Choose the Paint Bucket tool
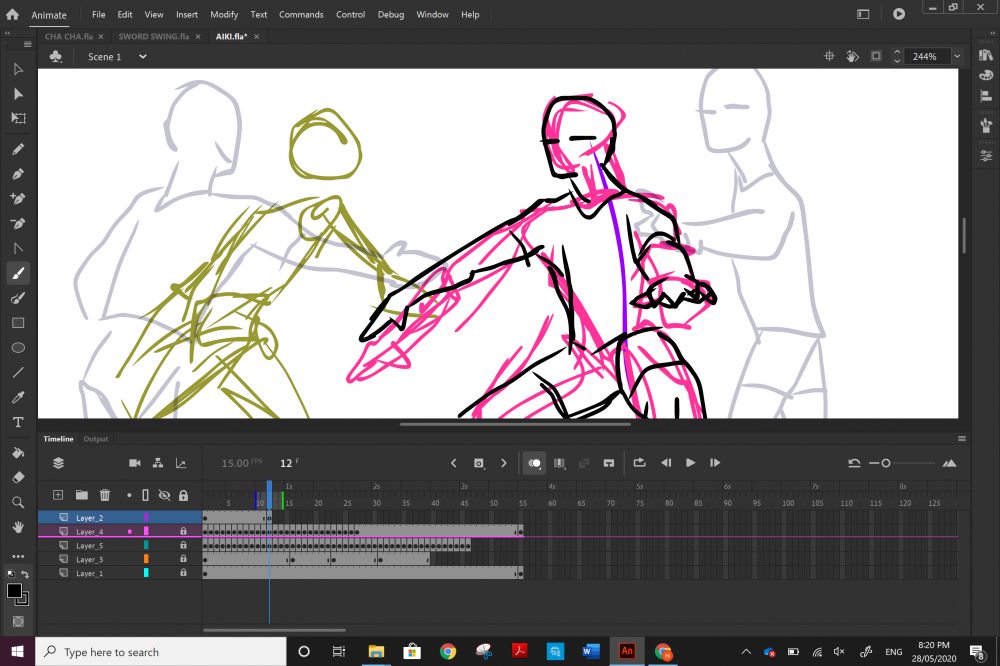 pos(18,453)
